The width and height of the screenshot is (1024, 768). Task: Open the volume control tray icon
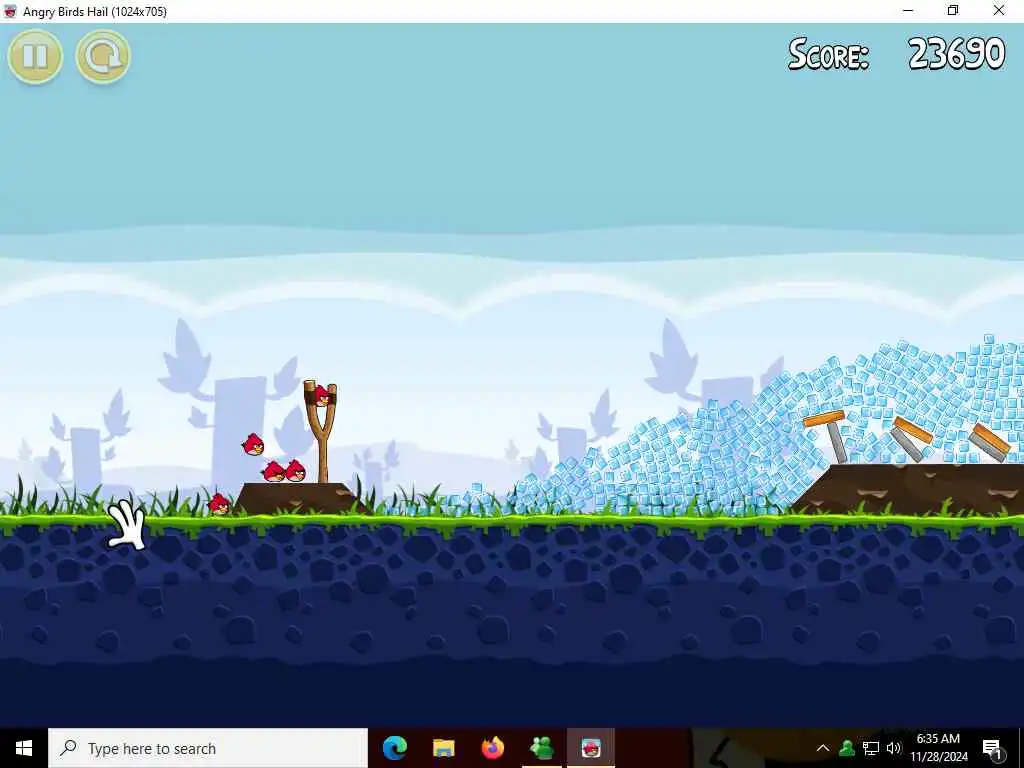coord(893,748)
